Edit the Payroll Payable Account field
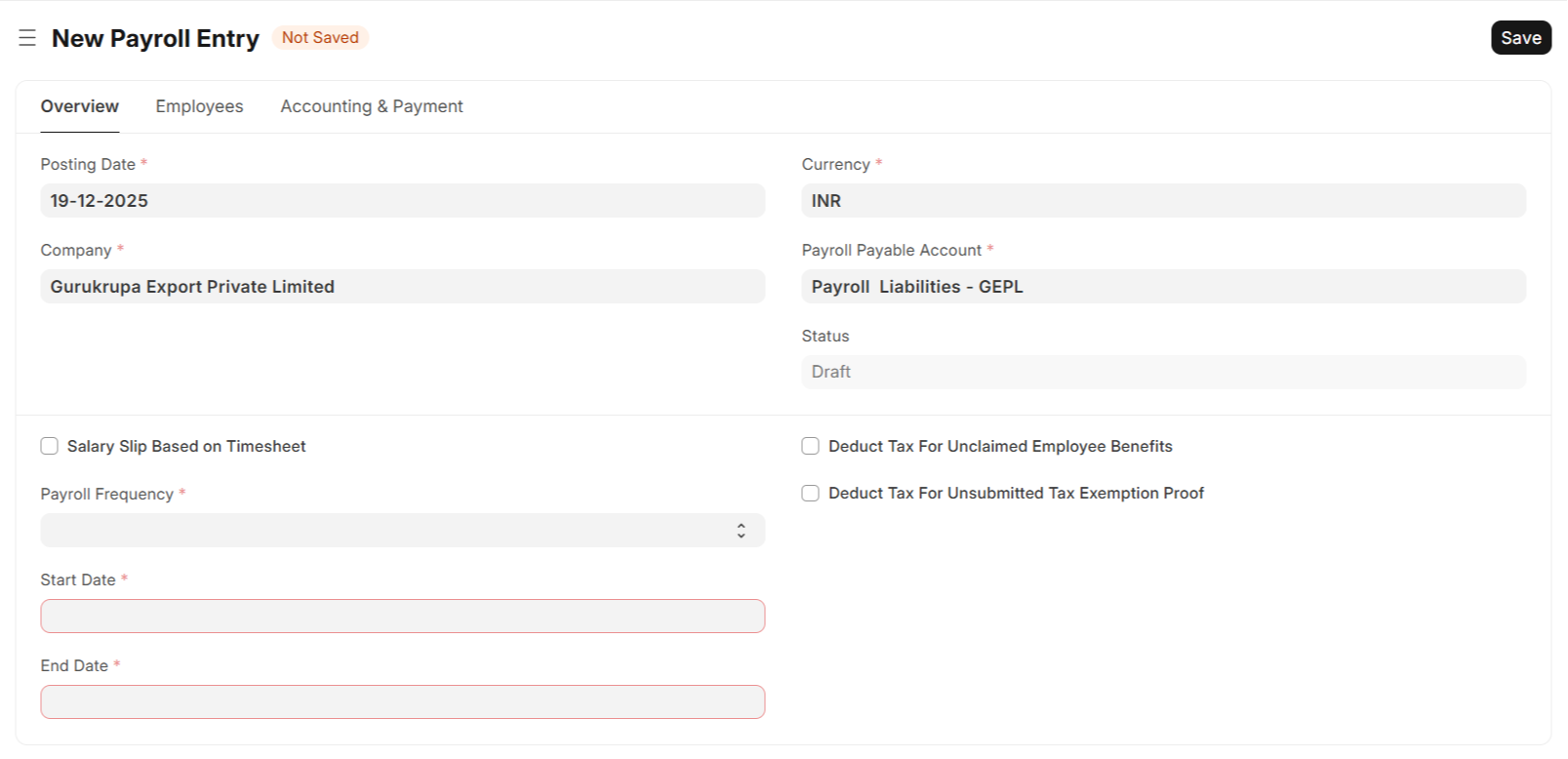The height and width of the screenshot is (759, 1568). point(1164,286)
